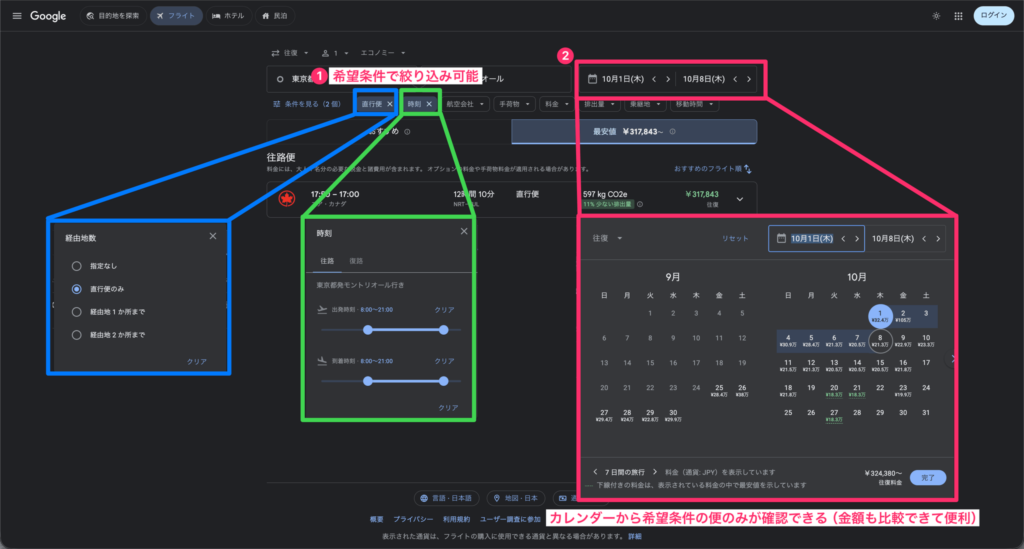Click the info icon next to 最安値
The image size is (1024, 549).
673,131
